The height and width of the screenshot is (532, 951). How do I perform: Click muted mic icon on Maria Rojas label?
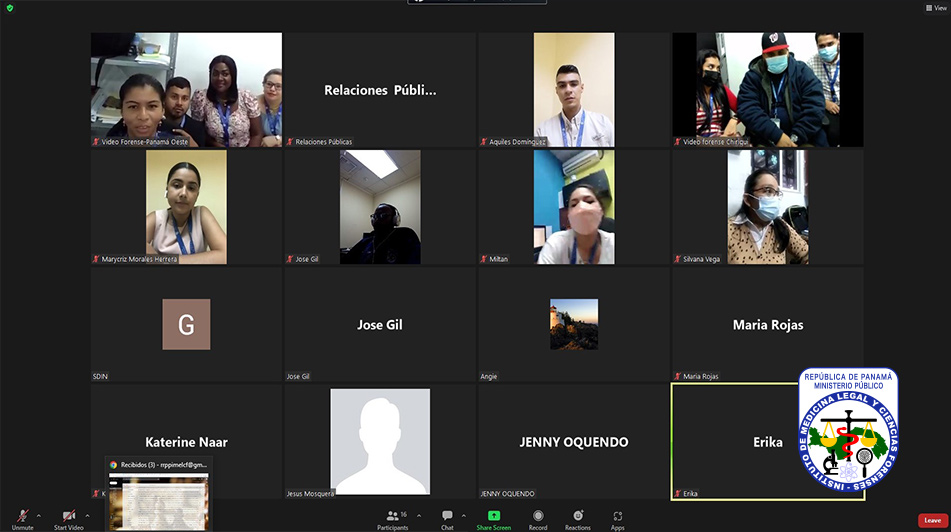coord(678,376)
